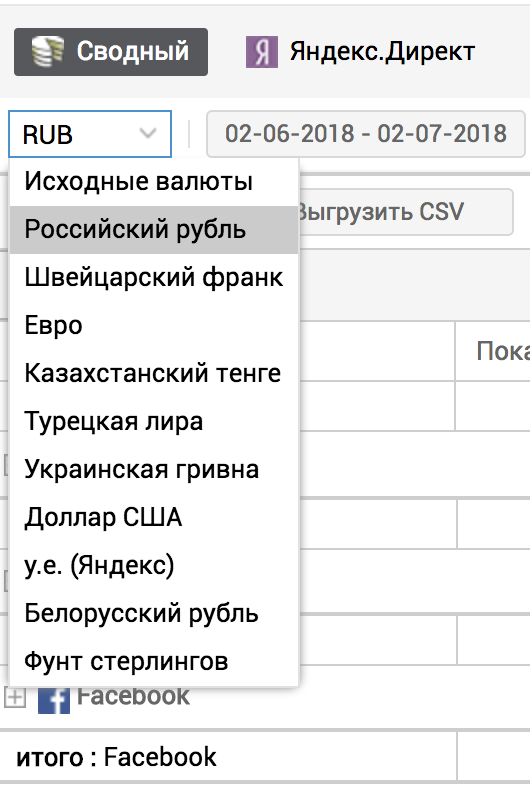Click the Yandex Я logo icon
The height and width of the screenshot is (786, 530).
tap(261, 52)
